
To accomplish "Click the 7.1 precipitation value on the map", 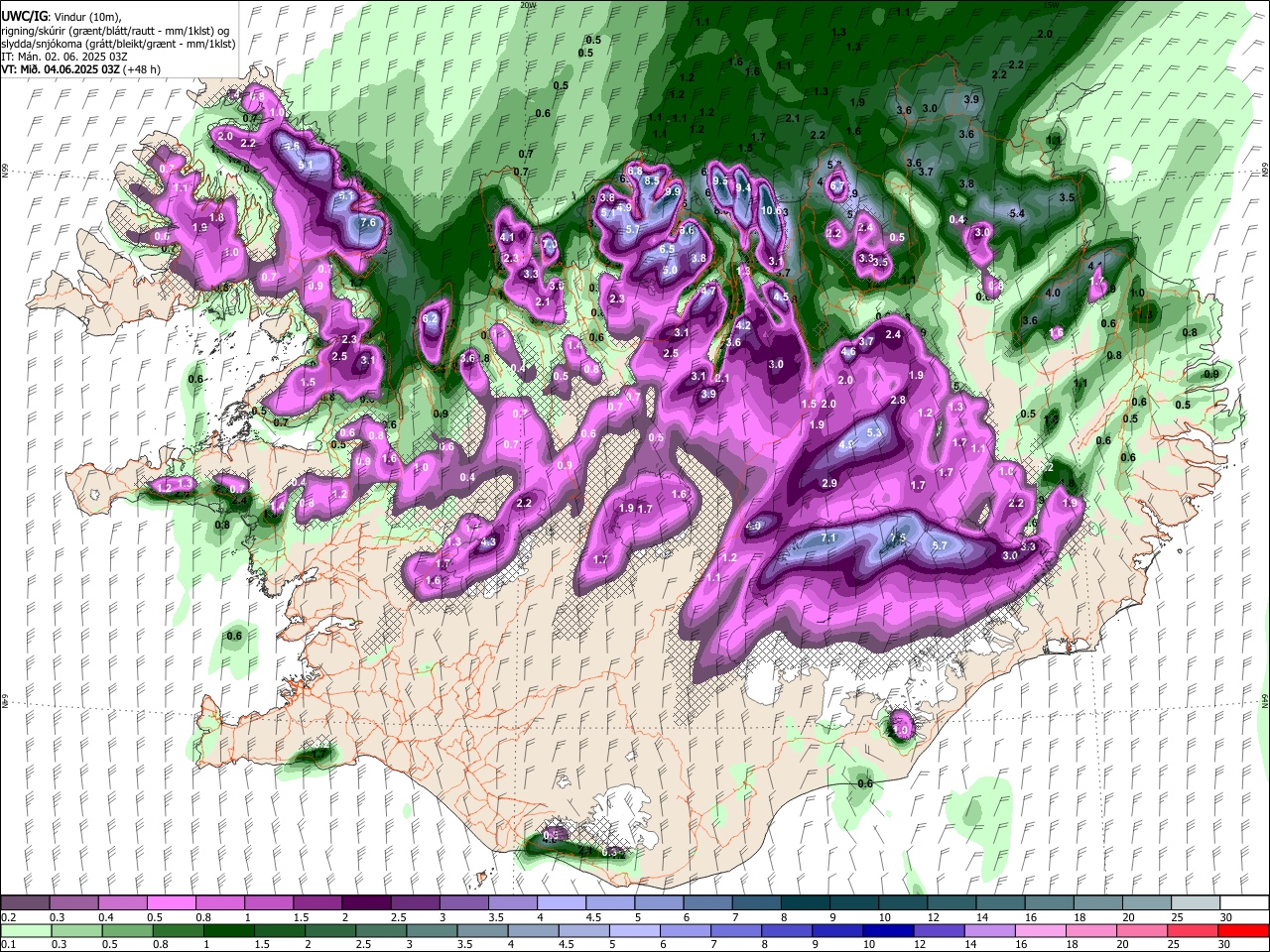I will [829, 537].
